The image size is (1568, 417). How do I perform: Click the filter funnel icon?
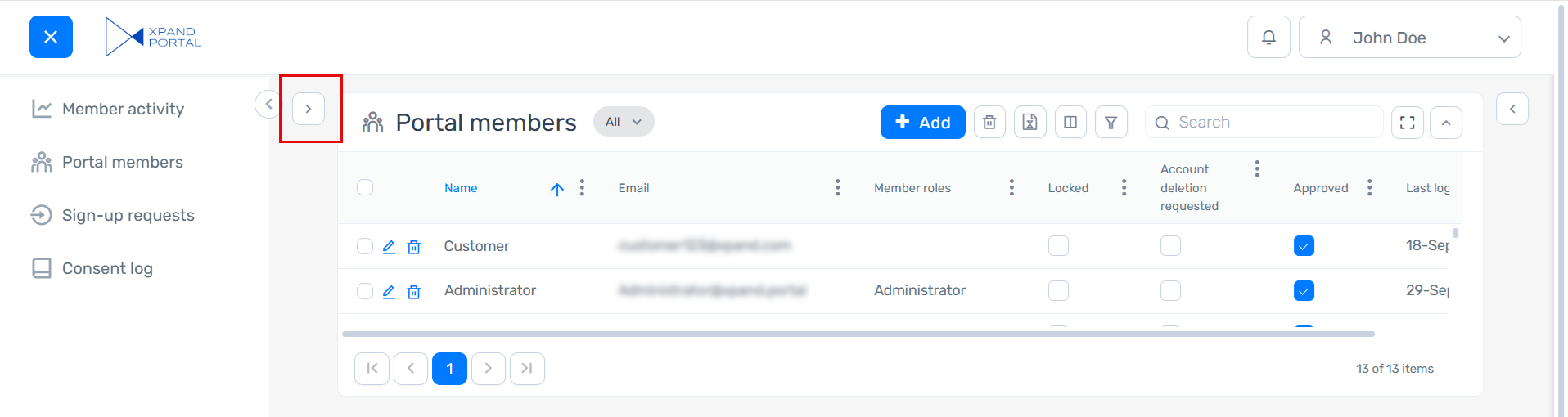[x=1111, y=123]
